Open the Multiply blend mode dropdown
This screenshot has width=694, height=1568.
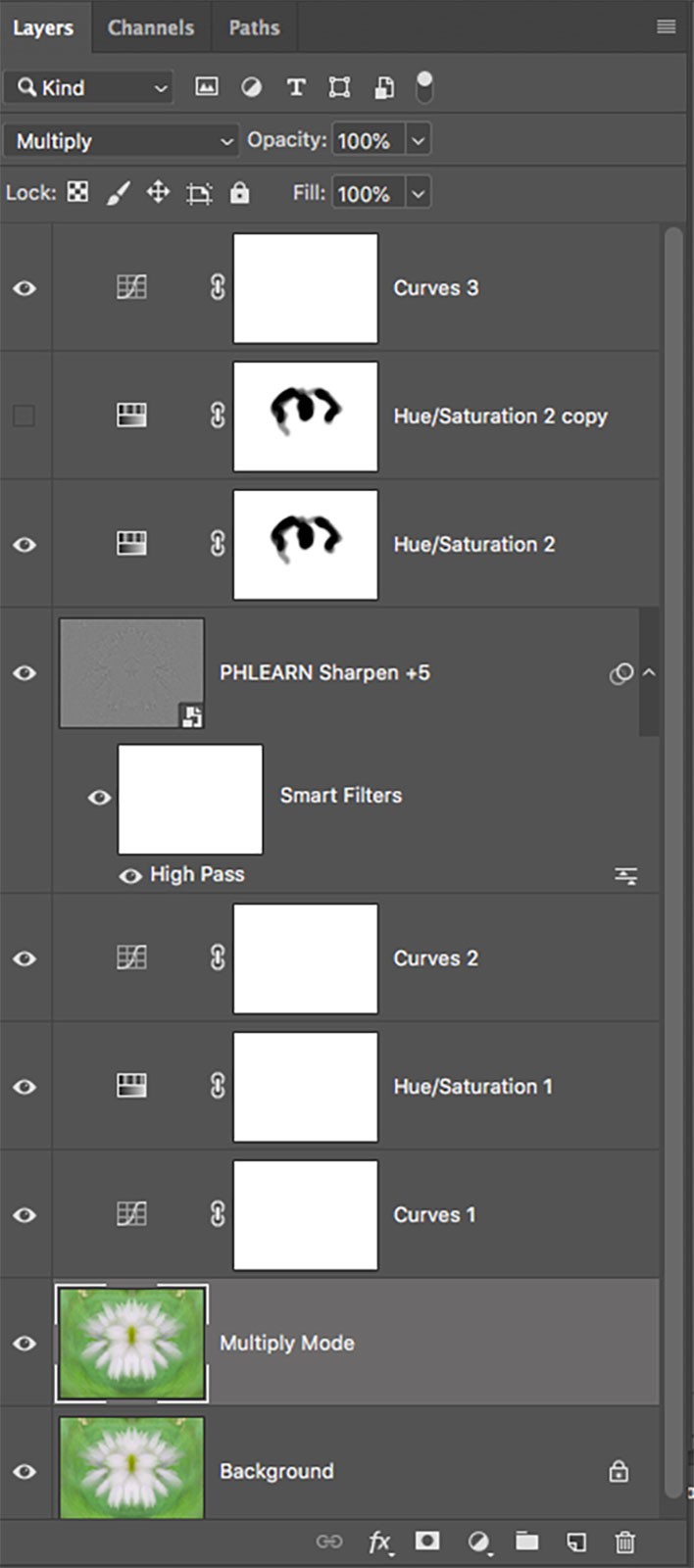click(x=122, y=141)
